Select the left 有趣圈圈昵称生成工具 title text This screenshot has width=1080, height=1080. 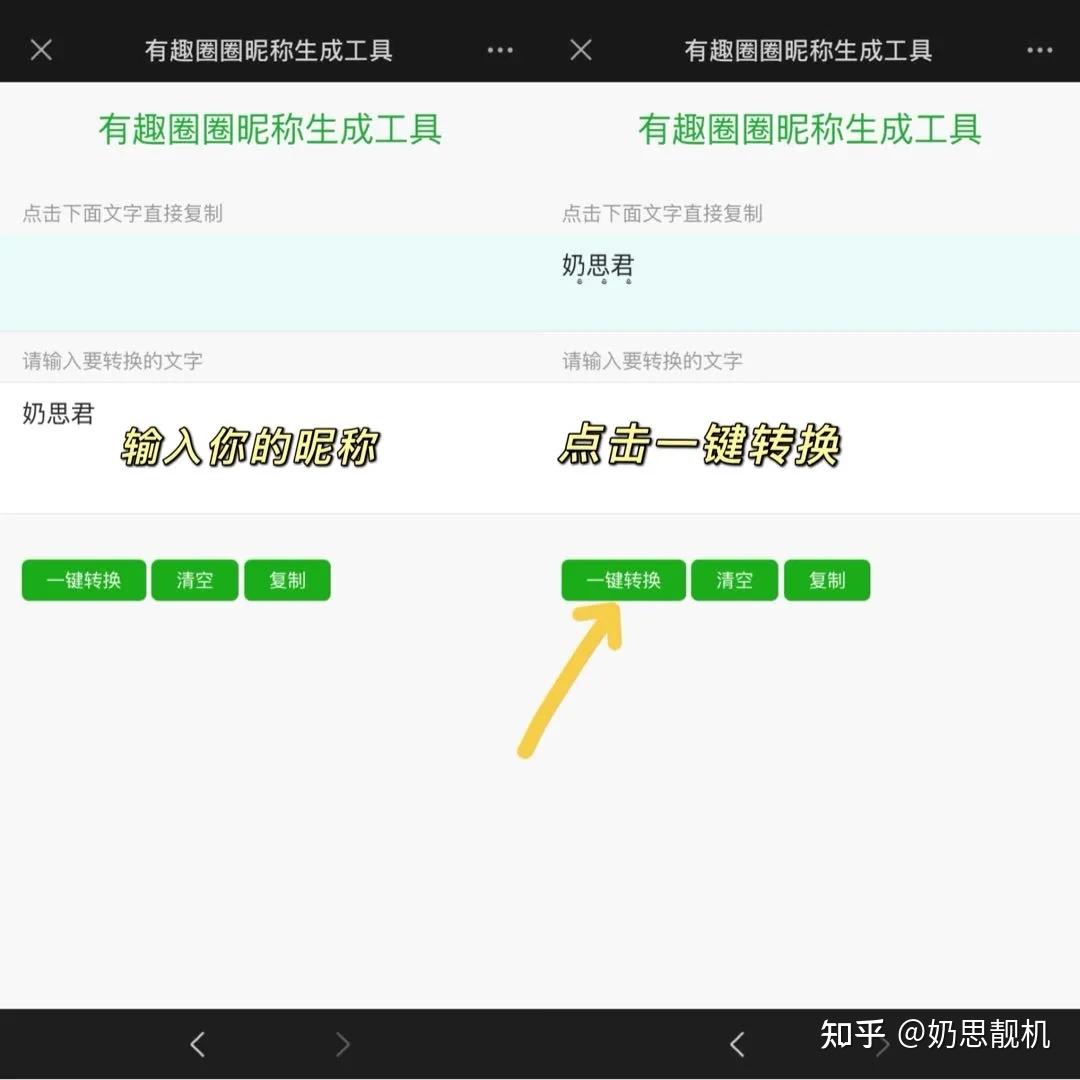pyautogui.click(x=270, y=129)
